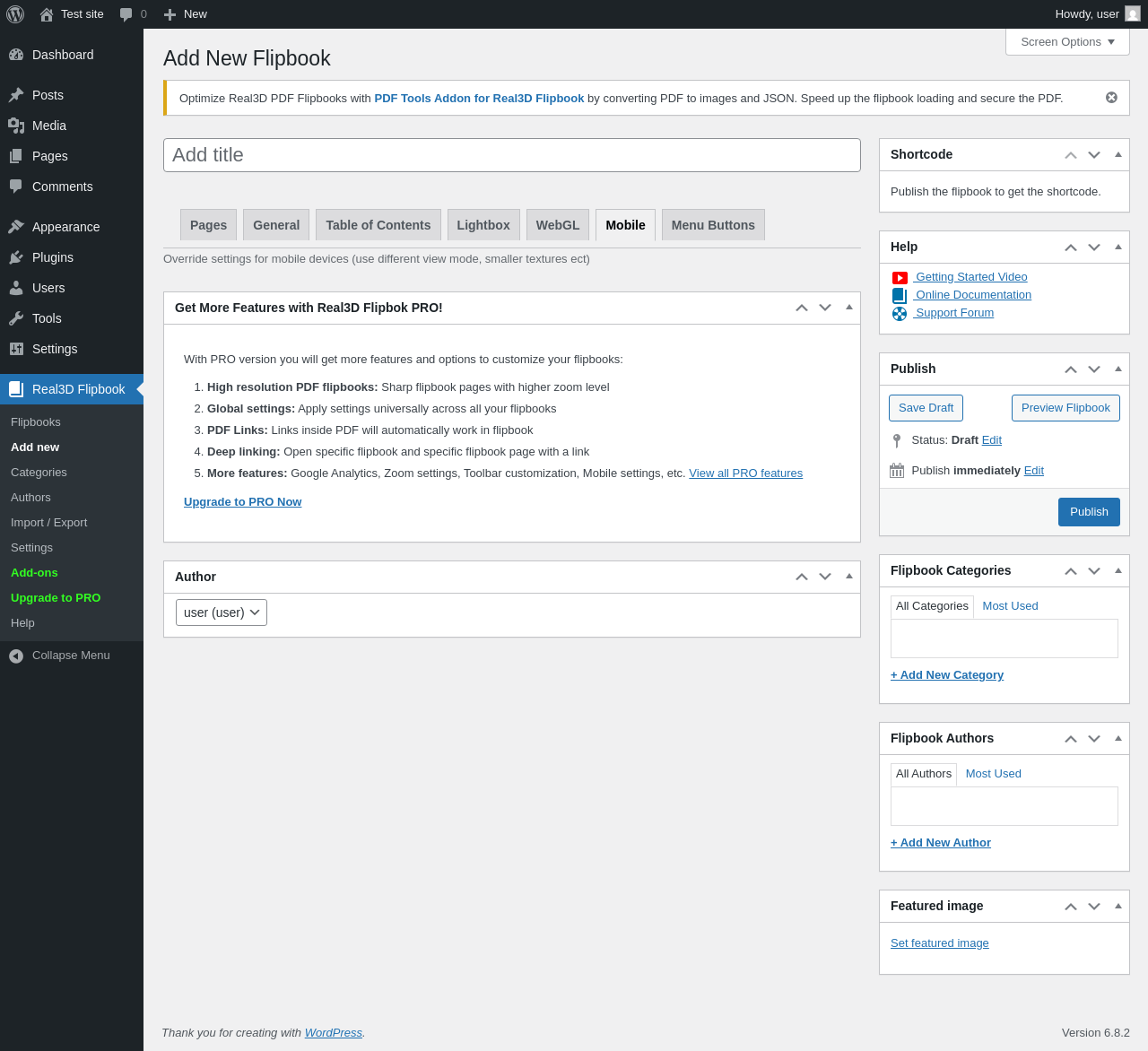Click Set featured image link
This screenshot has width=1148, height=1051.
click(940, 943)
